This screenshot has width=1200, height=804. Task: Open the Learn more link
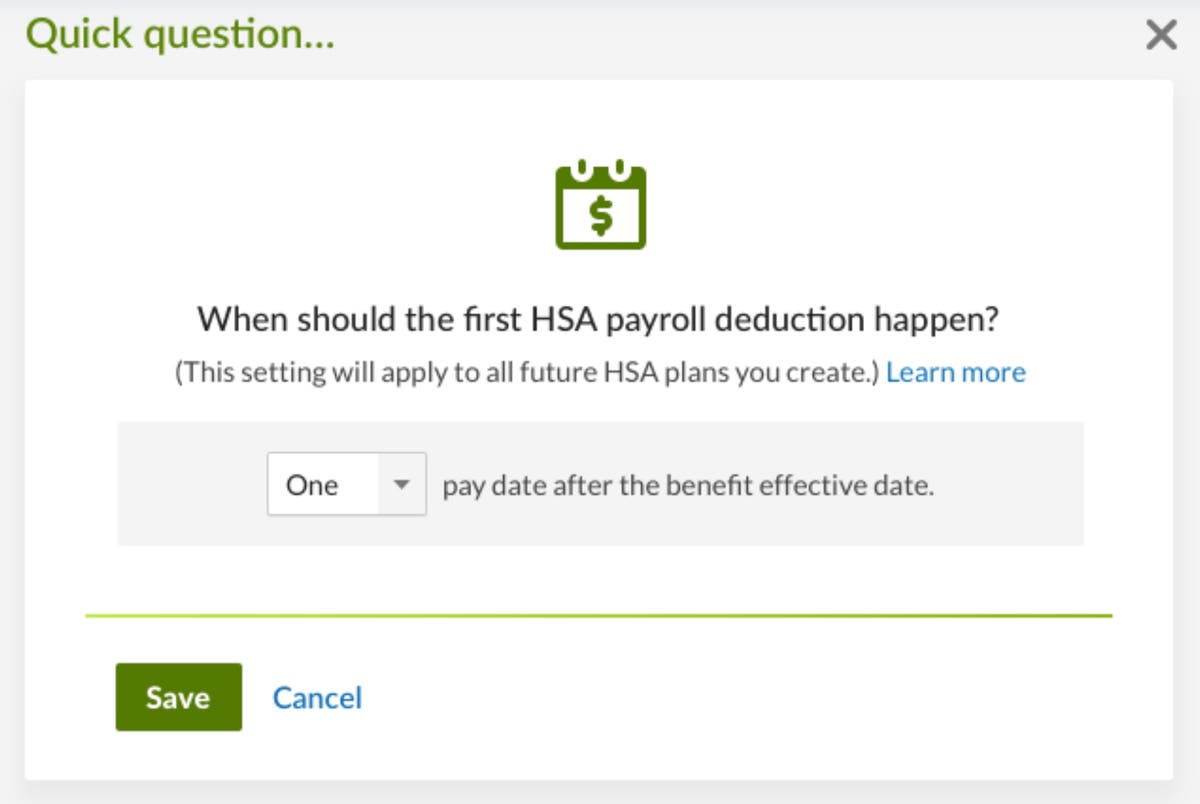tap(956, 371)
